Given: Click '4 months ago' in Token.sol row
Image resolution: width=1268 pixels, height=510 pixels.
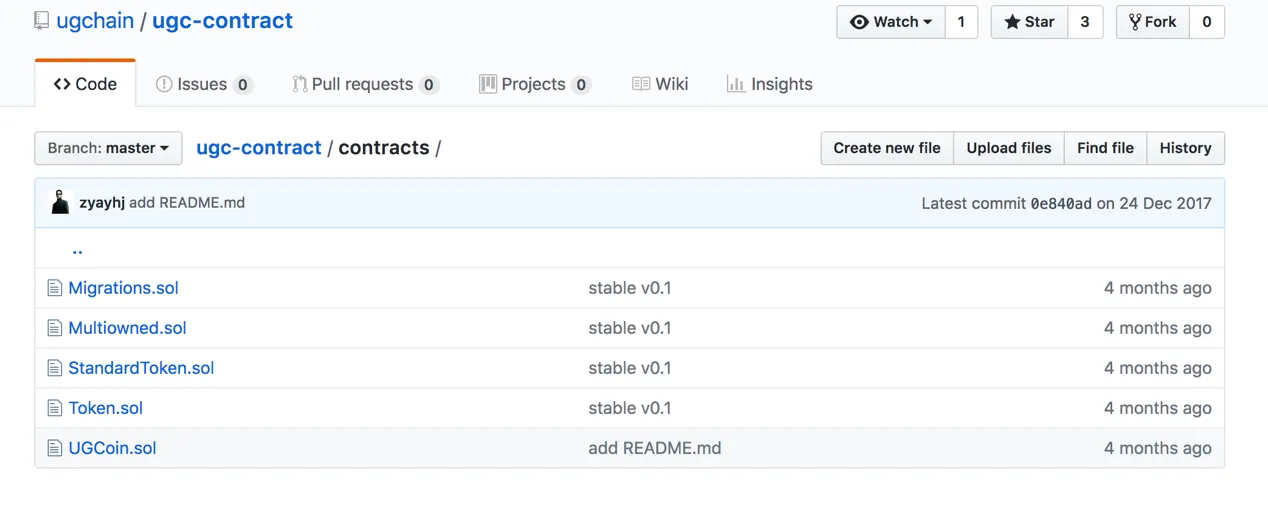Looking at the screenshot, I should point(1158,408).
